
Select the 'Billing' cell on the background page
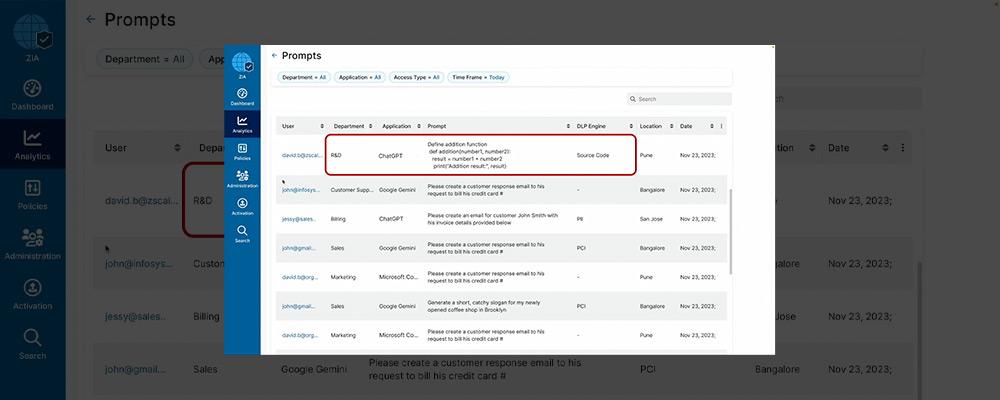(207, 316)
